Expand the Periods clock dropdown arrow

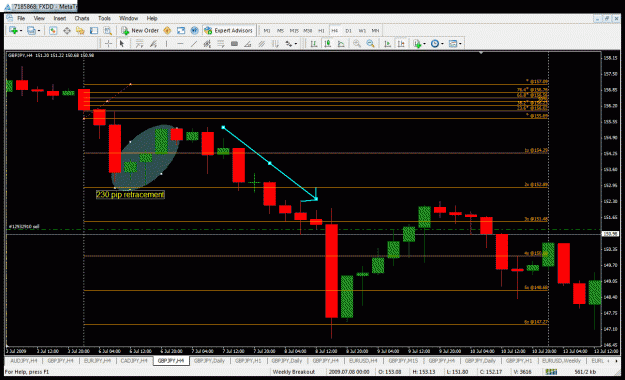click(x=442, y=44)
